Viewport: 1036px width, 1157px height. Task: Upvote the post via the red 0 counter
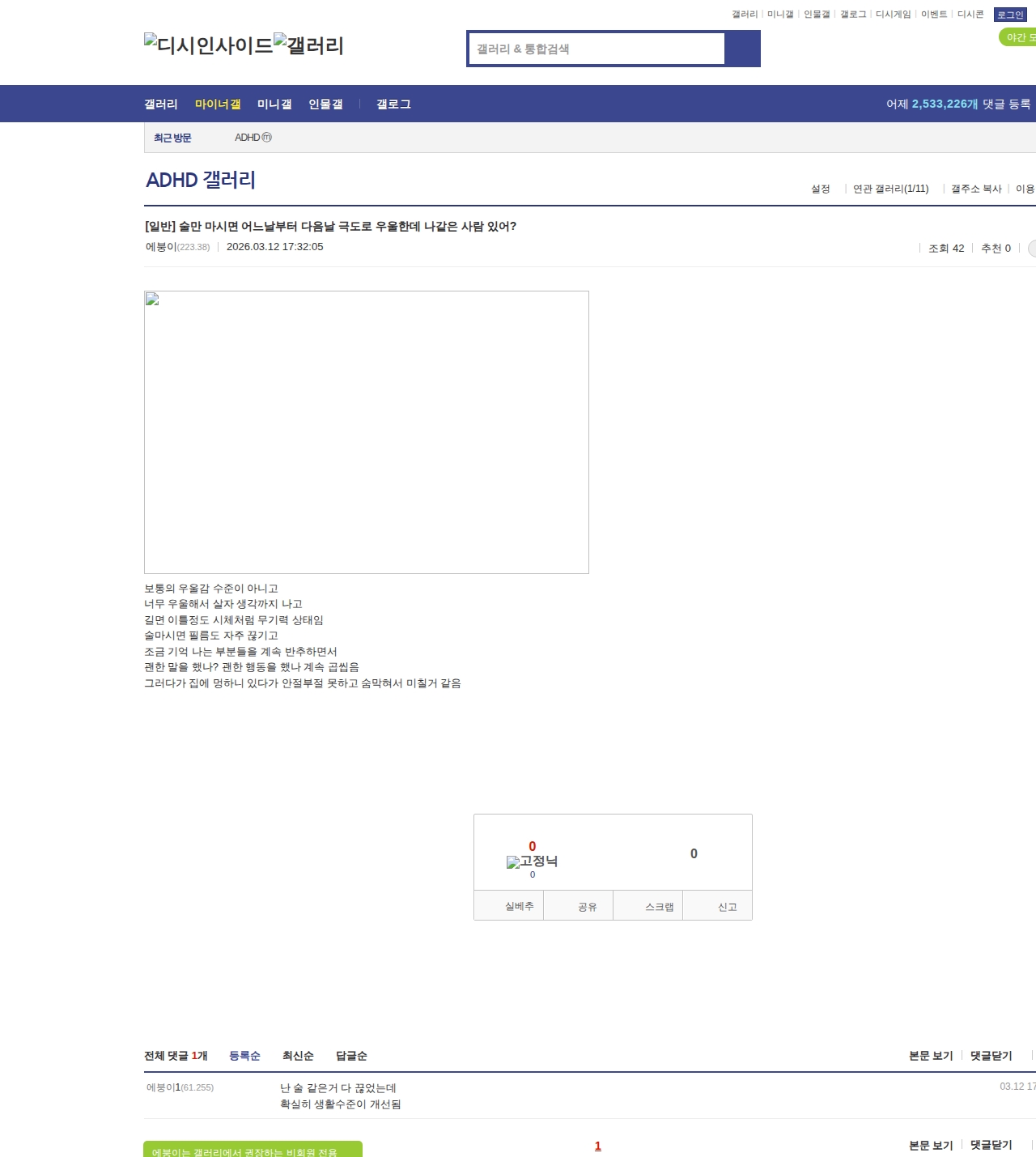533,846
